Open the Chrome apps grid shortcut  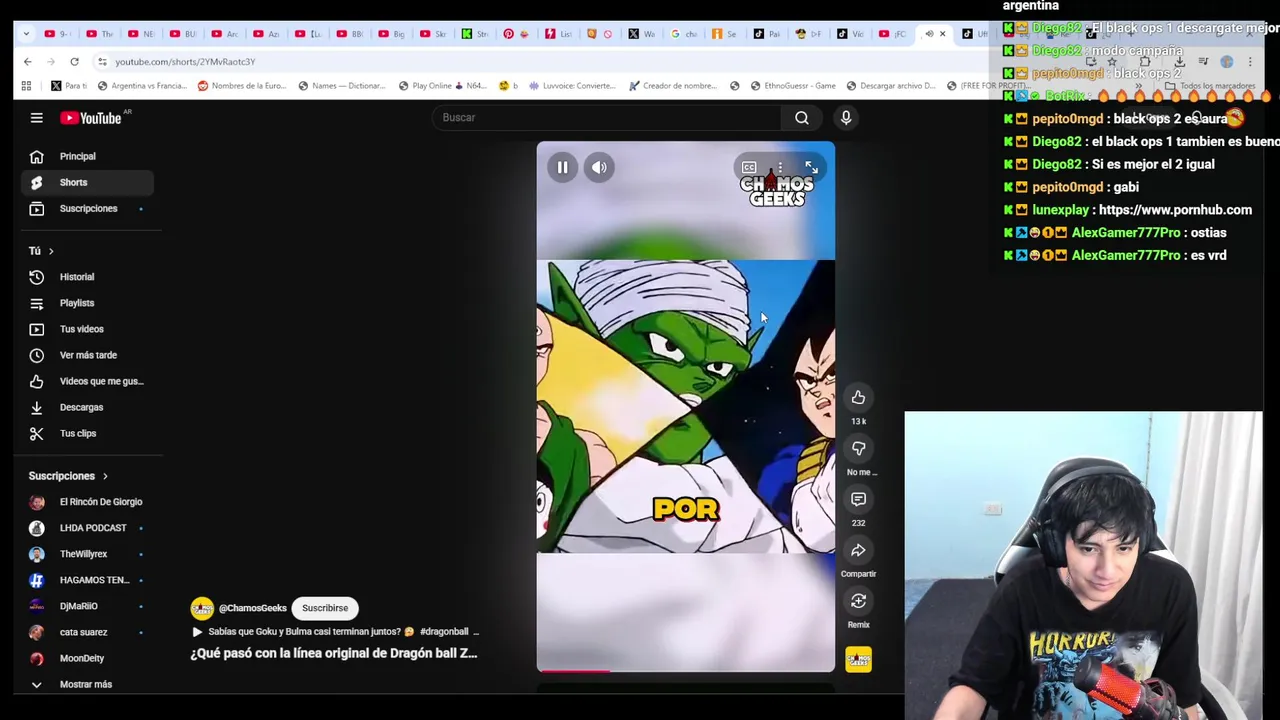[26, 86]
